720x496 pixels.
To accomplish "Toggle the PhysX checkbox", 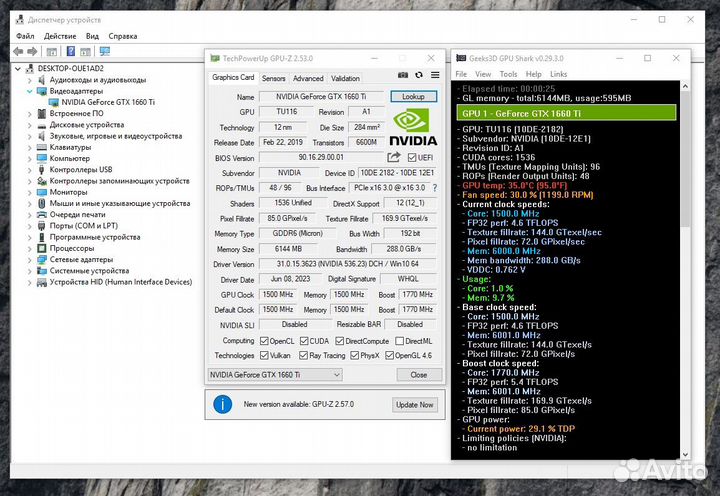I will 354,355.
